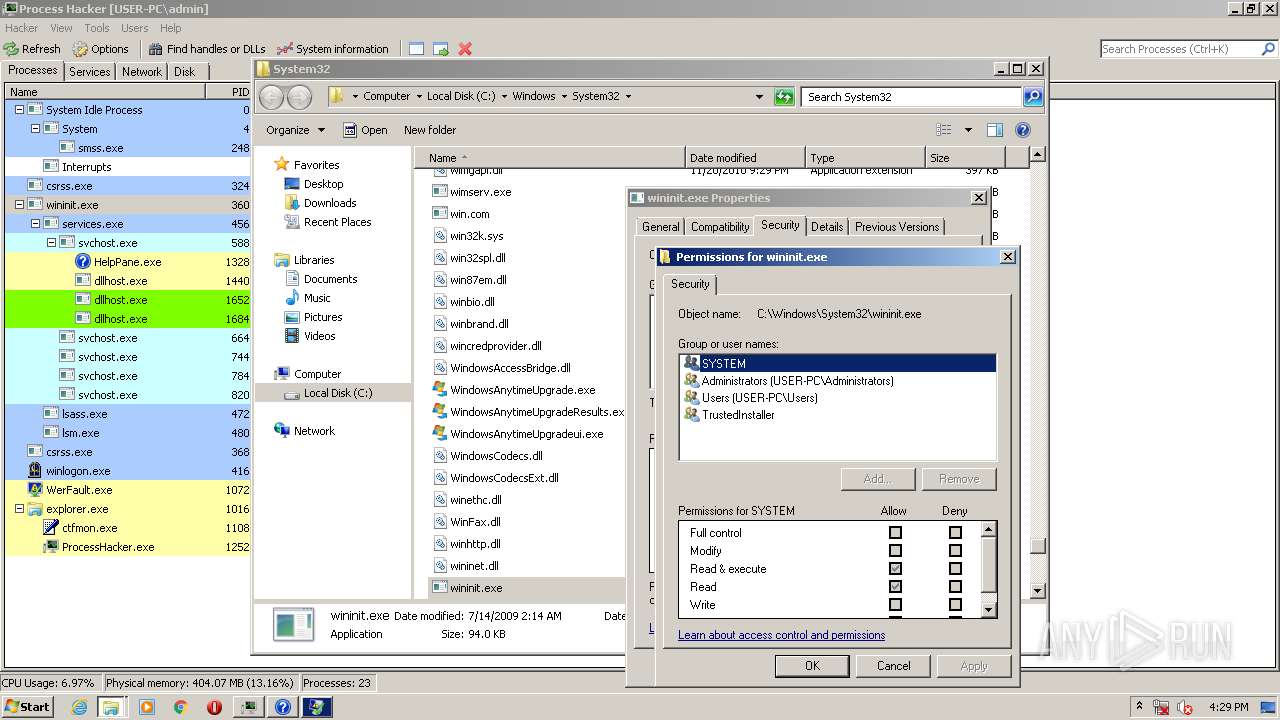Collapse the wininit.exe process node
The height and width of the screenshot is (720, 1280).
pos(19,205)
